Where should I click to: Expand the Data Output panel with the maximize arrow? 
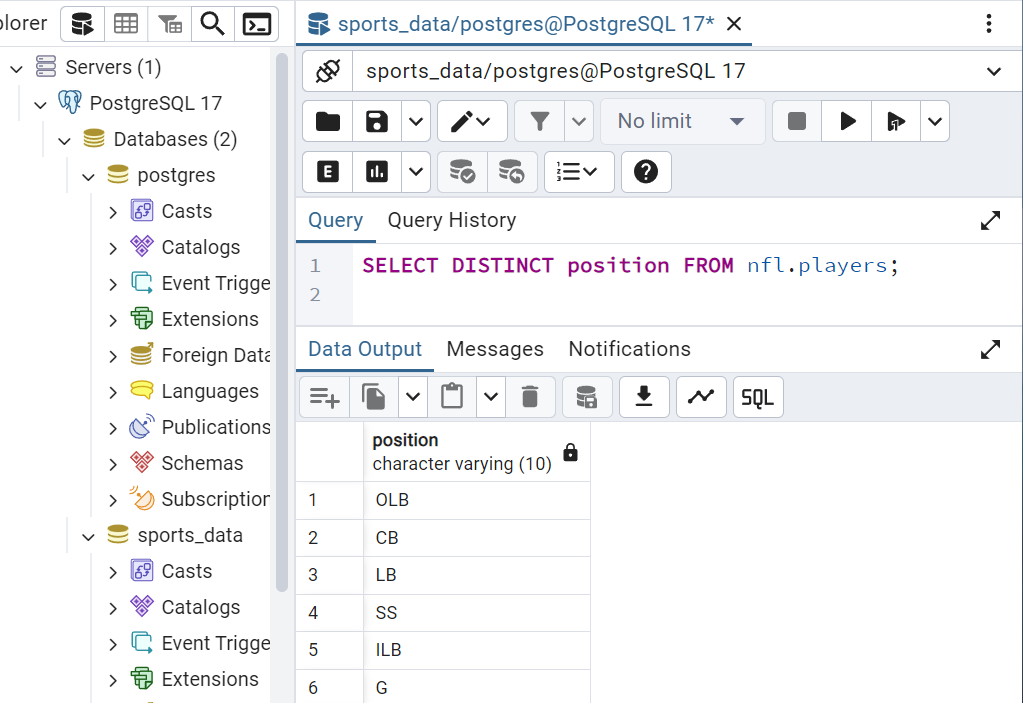click(x=990, y=350)
